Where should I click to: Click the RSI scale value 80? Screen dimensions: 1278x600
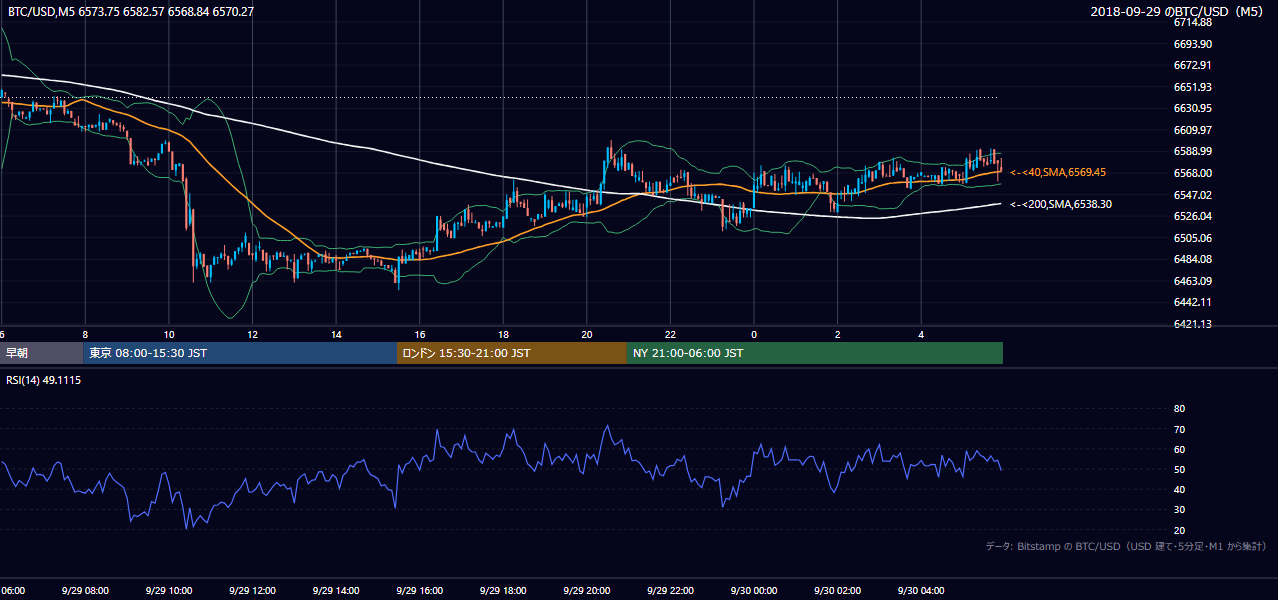click(1179, 409)
